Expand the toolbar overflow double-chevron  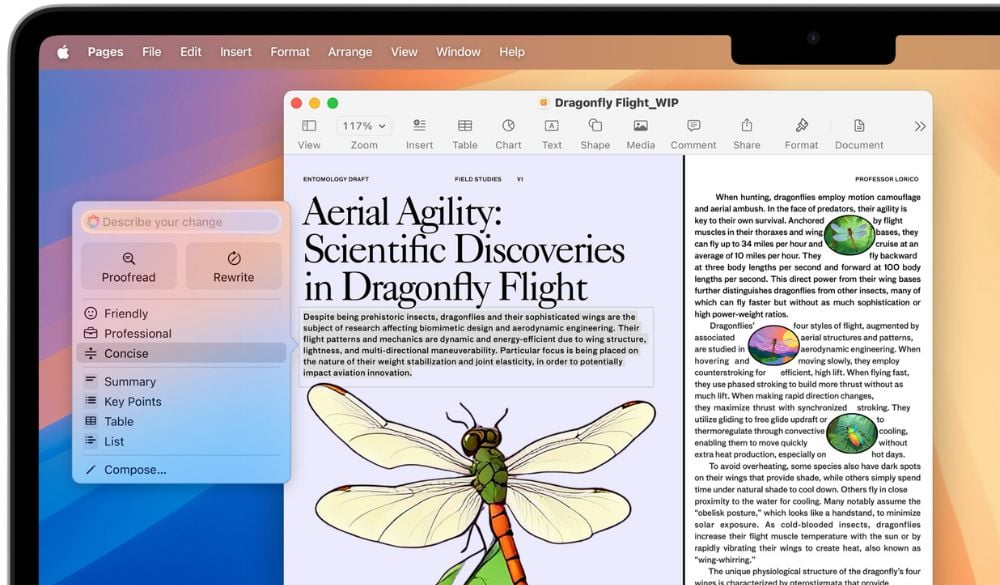pos(919,126)
